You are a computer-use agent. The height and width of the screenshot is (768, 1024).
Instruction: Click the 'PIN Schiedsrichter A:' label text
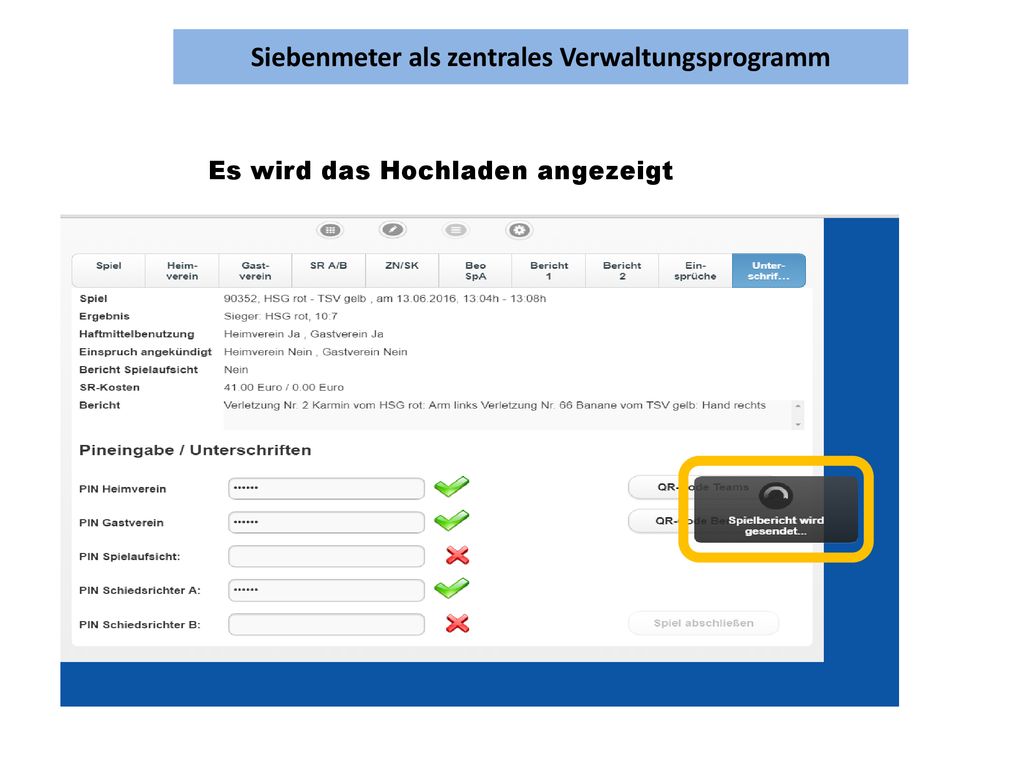(x=140, y=590)
